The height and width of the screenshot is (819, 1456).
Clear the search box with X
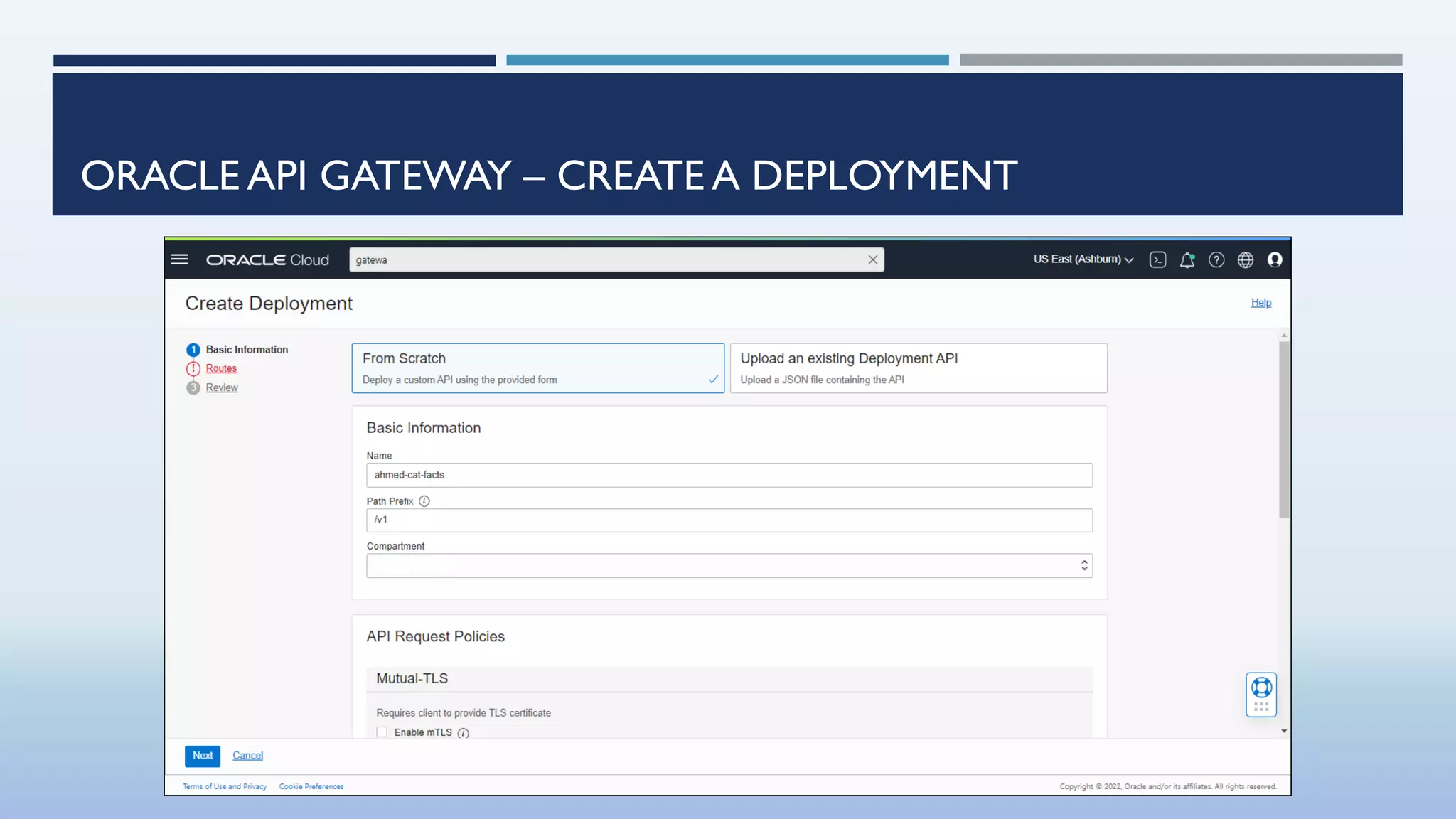click(872, 260)
